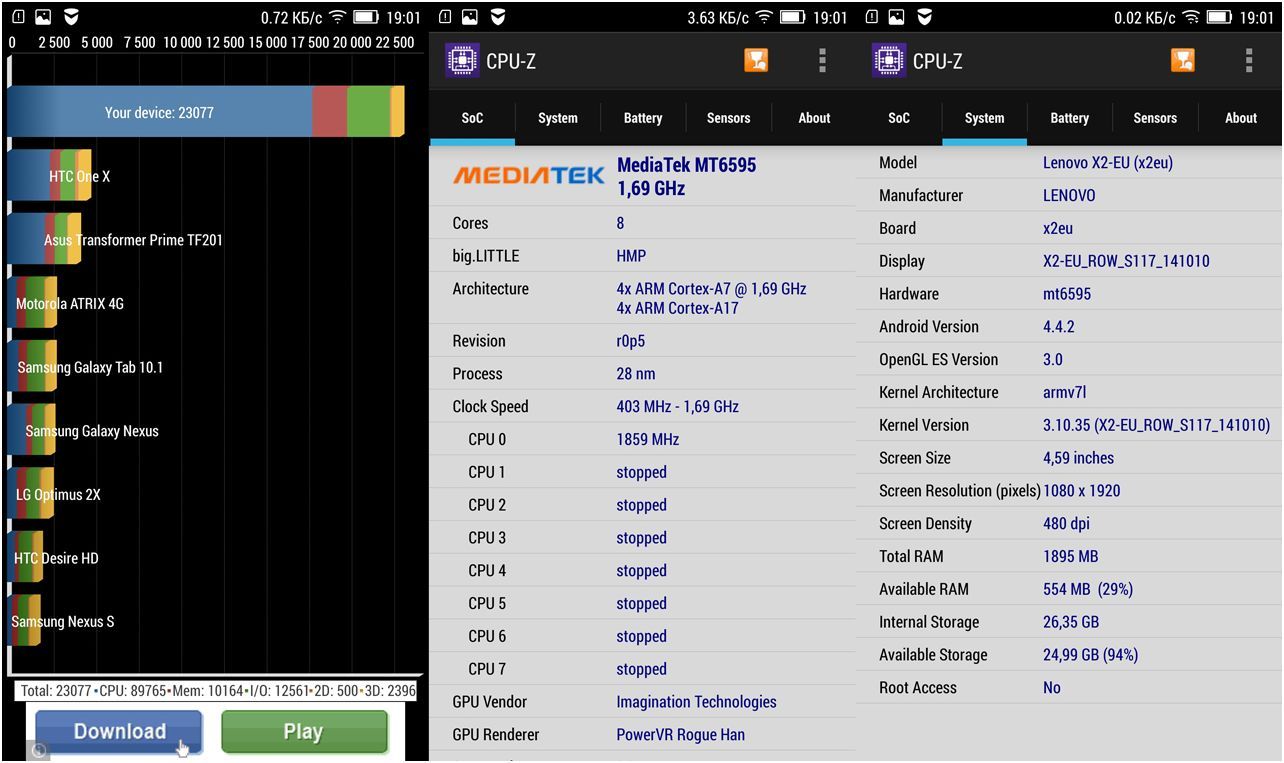Image resolution: width=1284 pixels, height=763 pixels.
Task: Tap the battery status icon above the benchmark chart
Action: click(366, 17)
